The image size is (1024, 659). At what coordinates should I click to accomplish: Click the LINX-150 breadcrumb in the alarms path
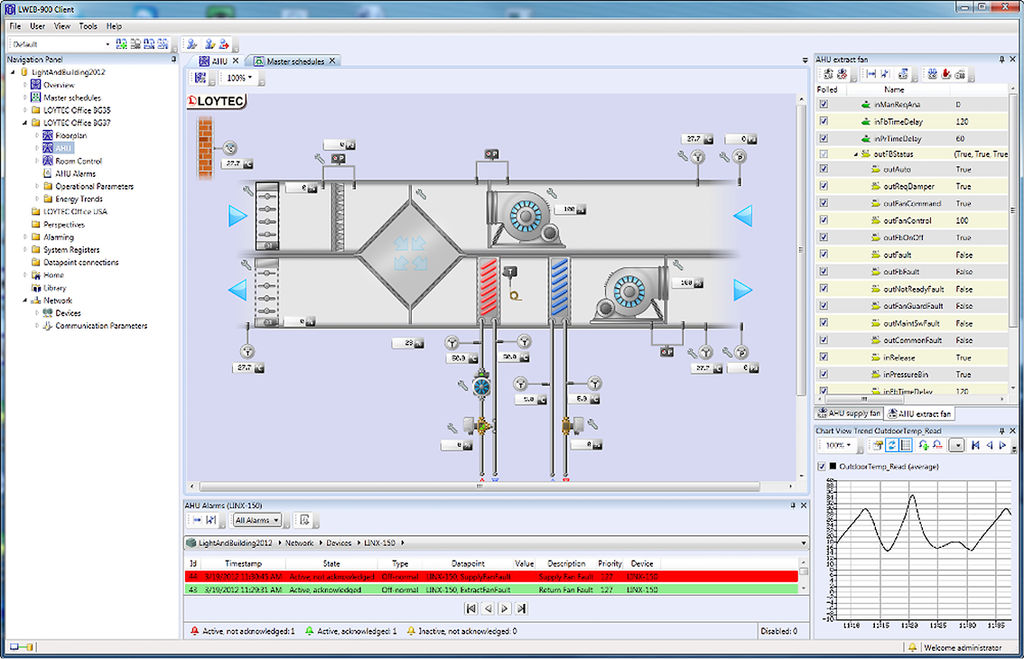(x=379, y=543)
